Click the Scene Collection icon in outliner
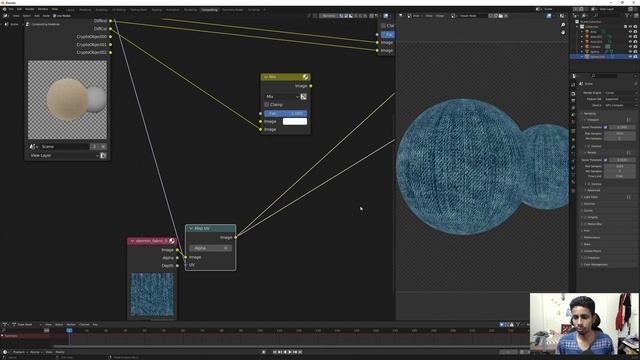 pyautogui.click(x=577, y=22)
